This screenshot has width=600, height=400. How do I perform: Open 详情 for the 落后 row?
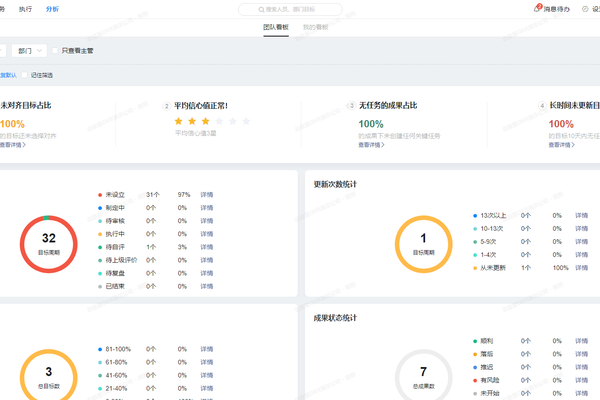click(581, 354)
